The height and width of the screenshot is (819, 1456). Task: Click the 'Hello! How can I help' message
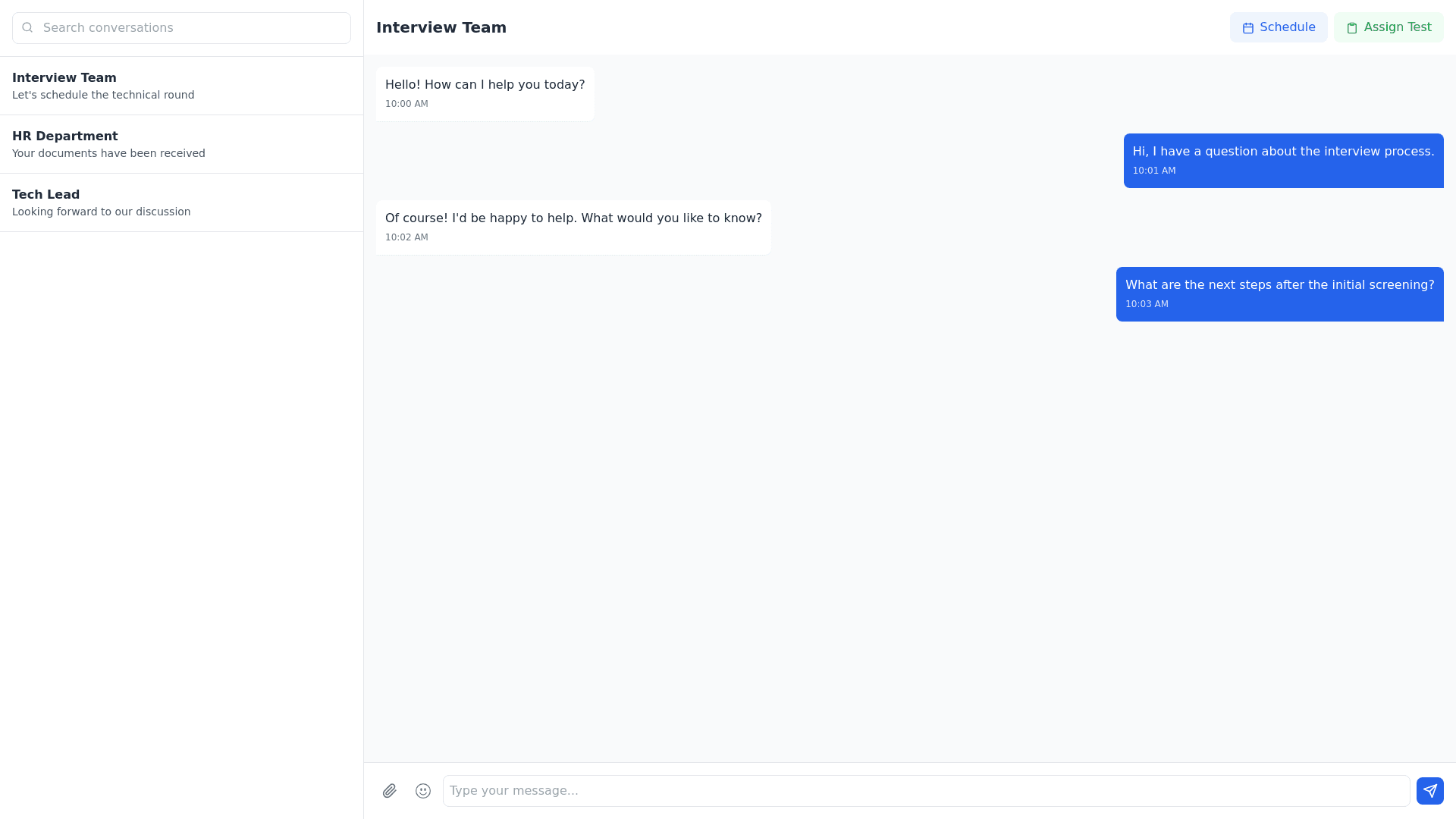485,85
